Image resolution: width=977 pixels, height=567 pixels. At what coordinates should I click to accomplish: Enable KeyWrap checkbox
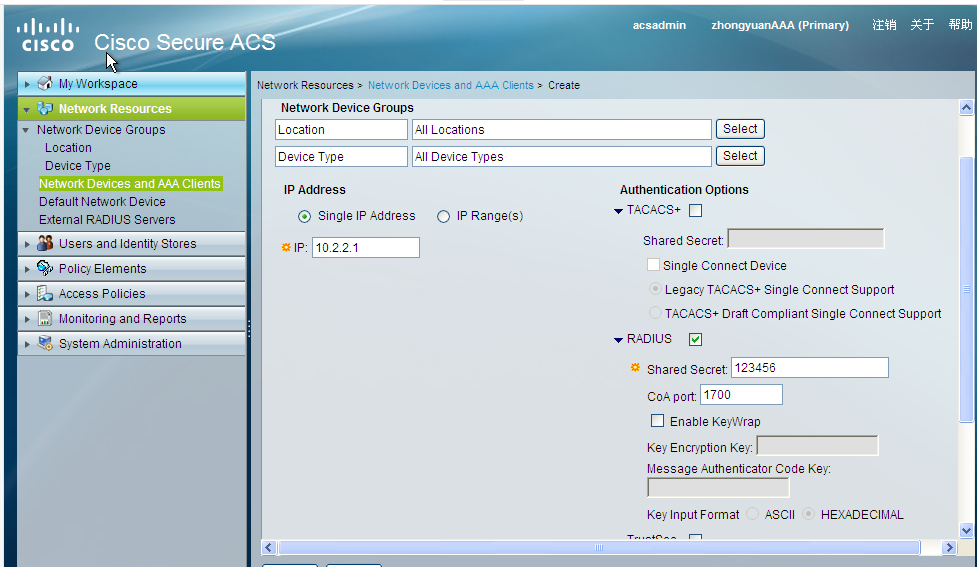657,421
